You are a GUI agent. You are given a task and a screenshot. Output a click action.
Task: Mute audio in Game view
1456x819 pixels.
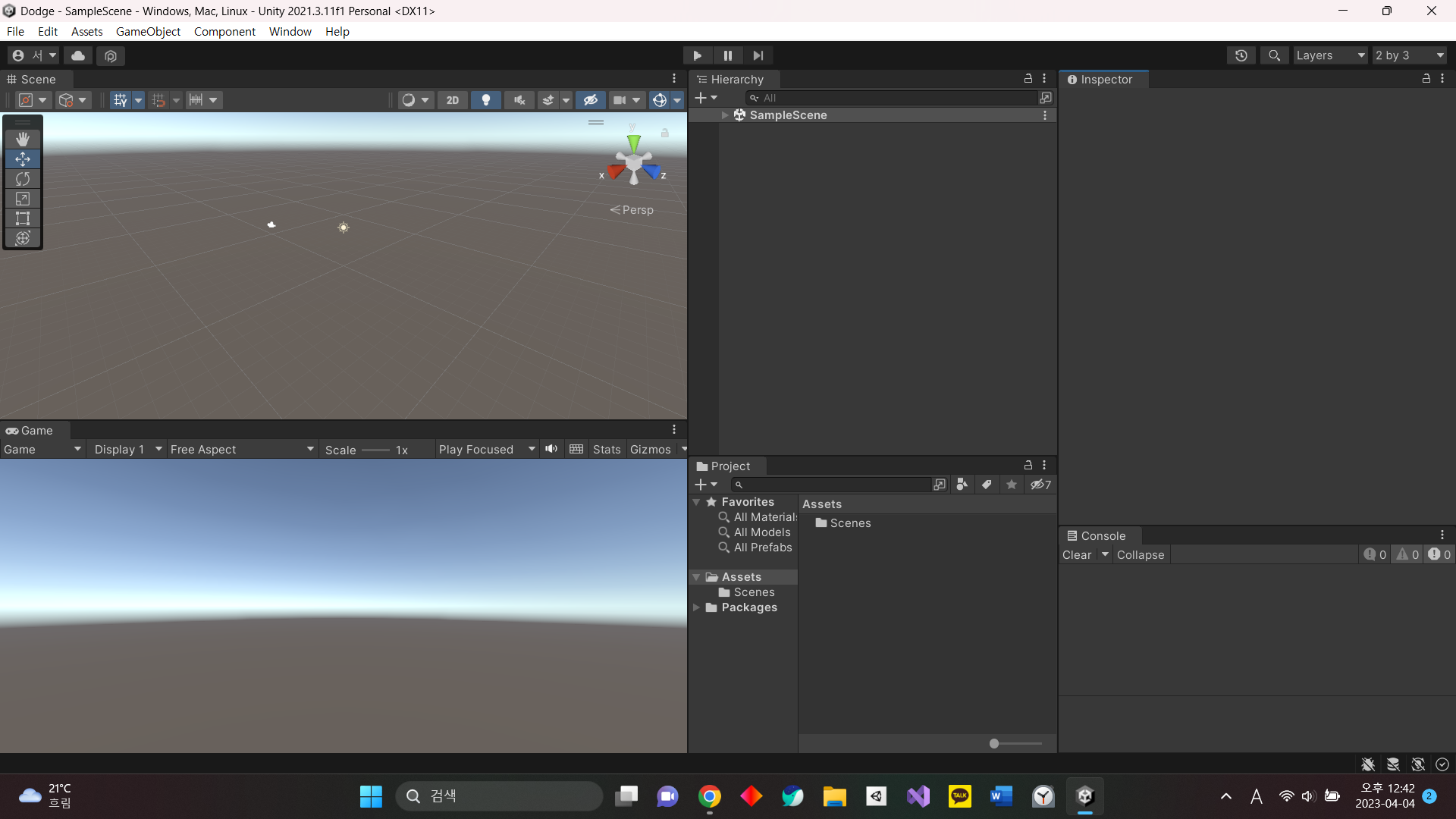coord(551,449)
